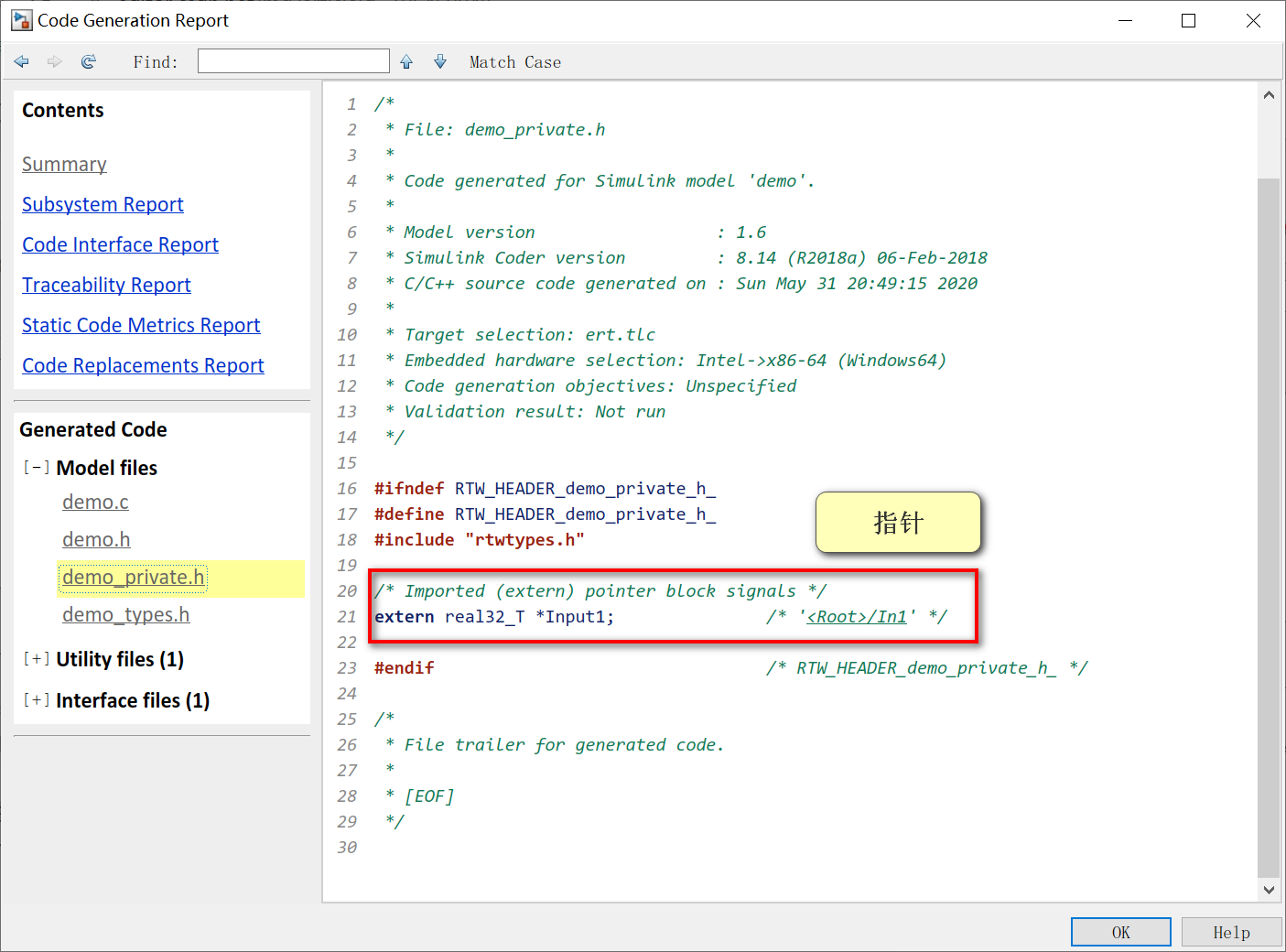Screen dimensions: 1286x952
Task: Find previous match with up arrow
Action: (x=406, y=61)
